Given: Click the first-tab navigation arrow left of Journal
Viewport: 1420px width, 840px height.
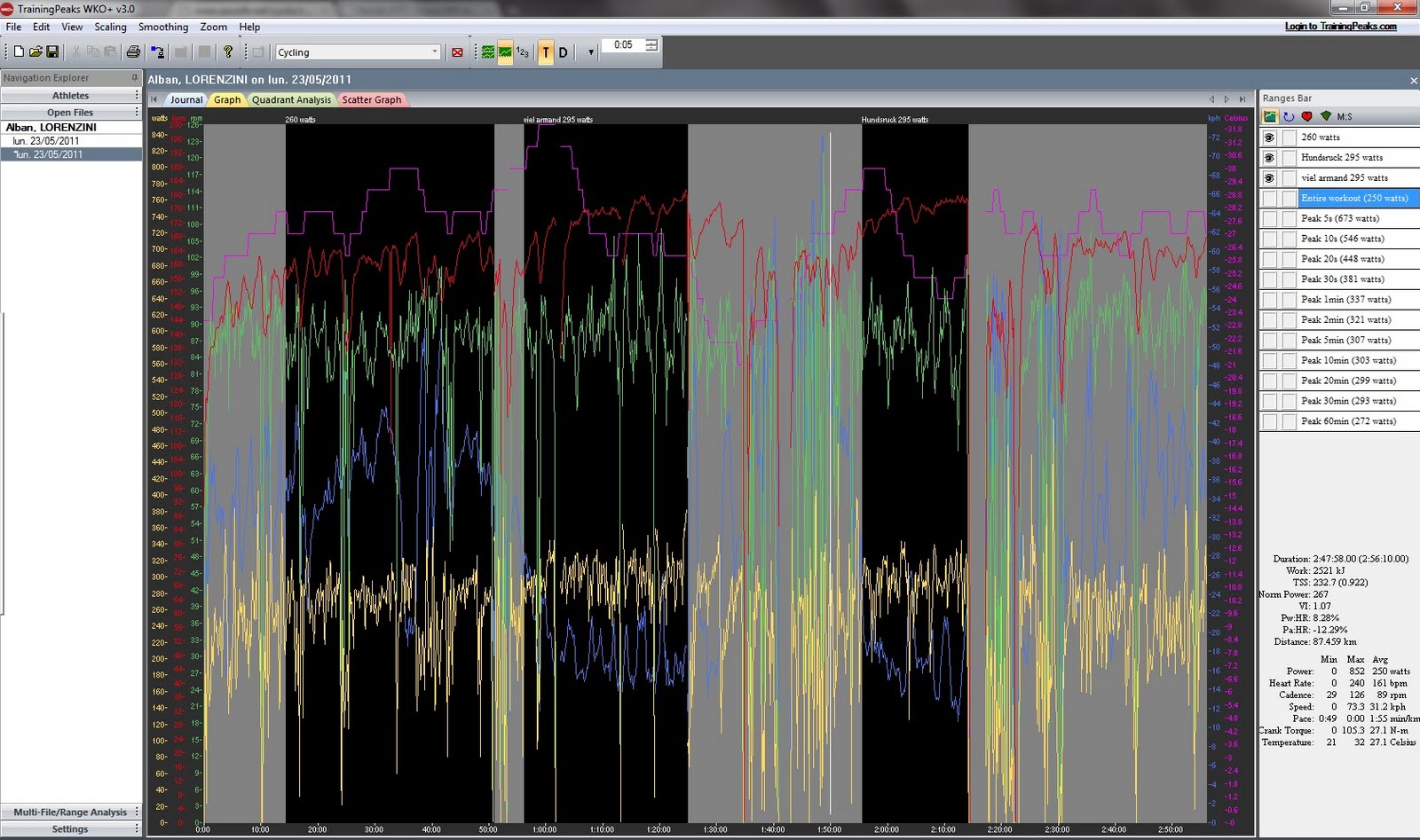Looking at the screenshot, I should tap(154, 99).
